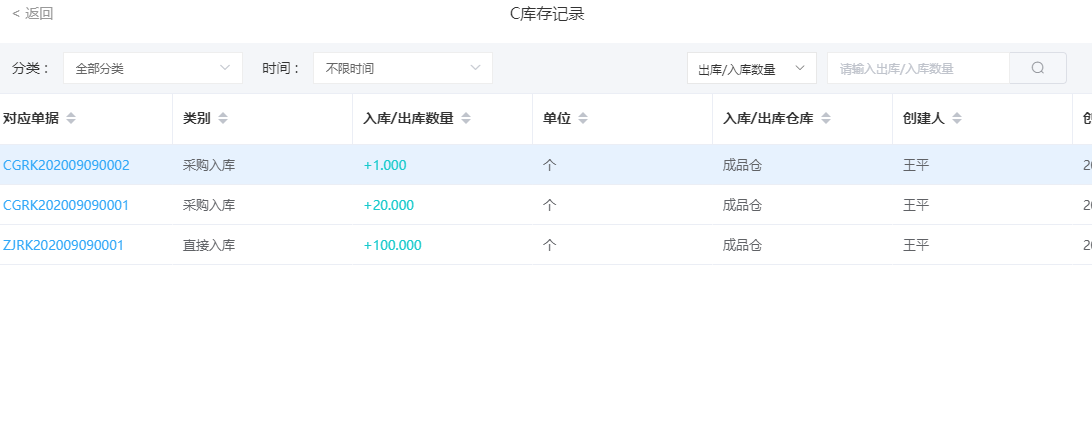Viewport: 1092px width, 424px height.
Task: Select 王平 in the +100.000 row
Action: coord(916,245)
